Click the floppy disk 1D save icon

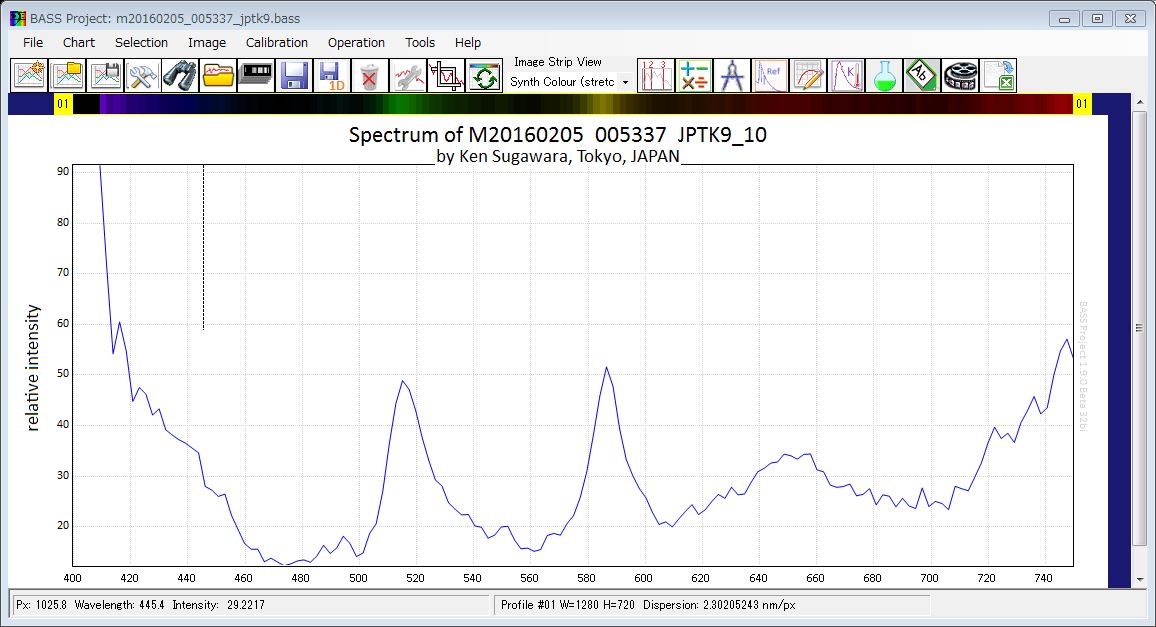332,75
